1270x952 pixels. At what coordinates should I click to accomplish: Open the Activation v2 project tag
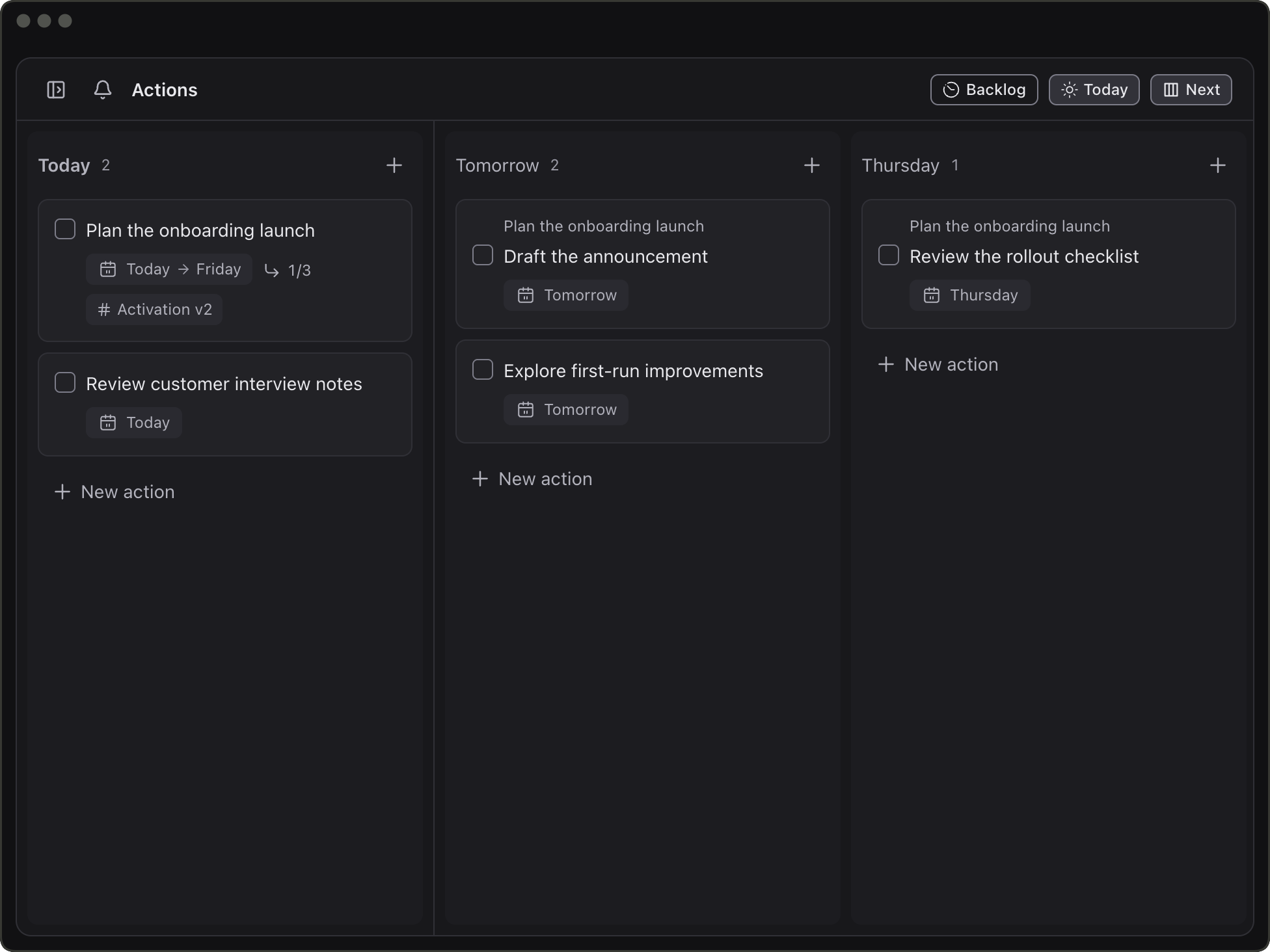point(154,310)
